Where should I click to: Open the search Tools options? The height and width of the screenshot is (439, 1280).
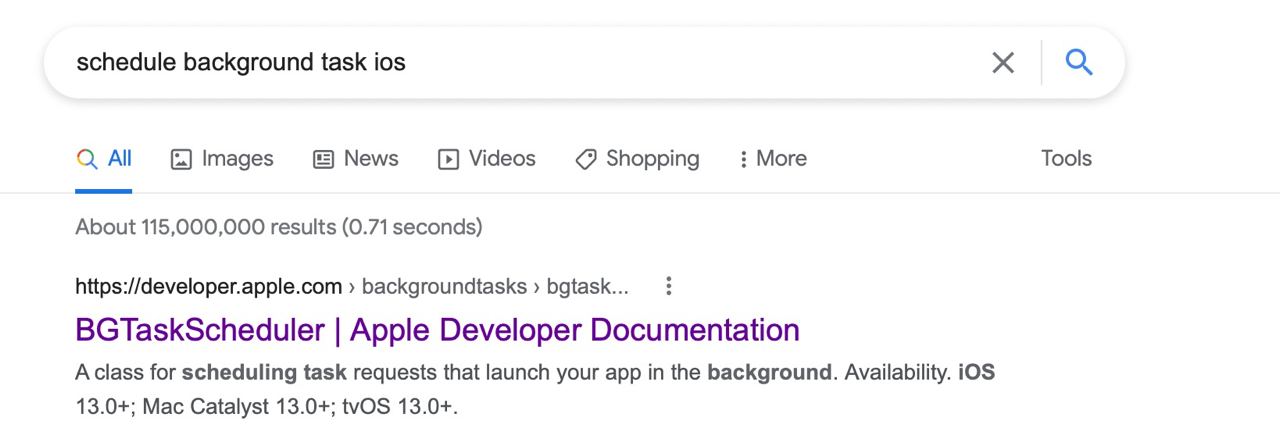pyautogui.click(x=1066, y=159)
